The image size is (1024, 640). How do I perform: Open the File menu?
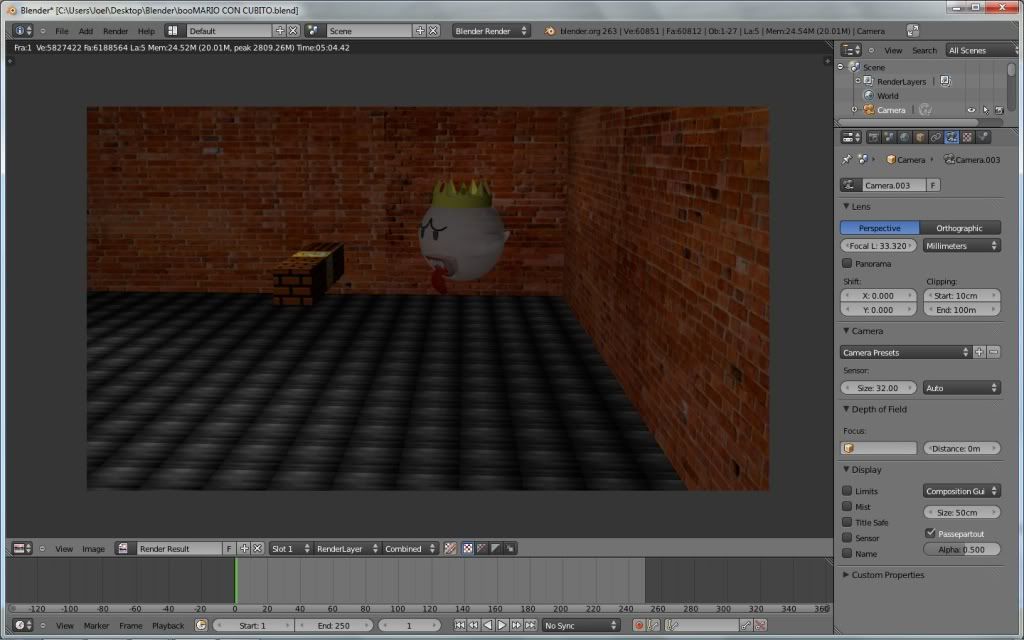click(62, 31)
